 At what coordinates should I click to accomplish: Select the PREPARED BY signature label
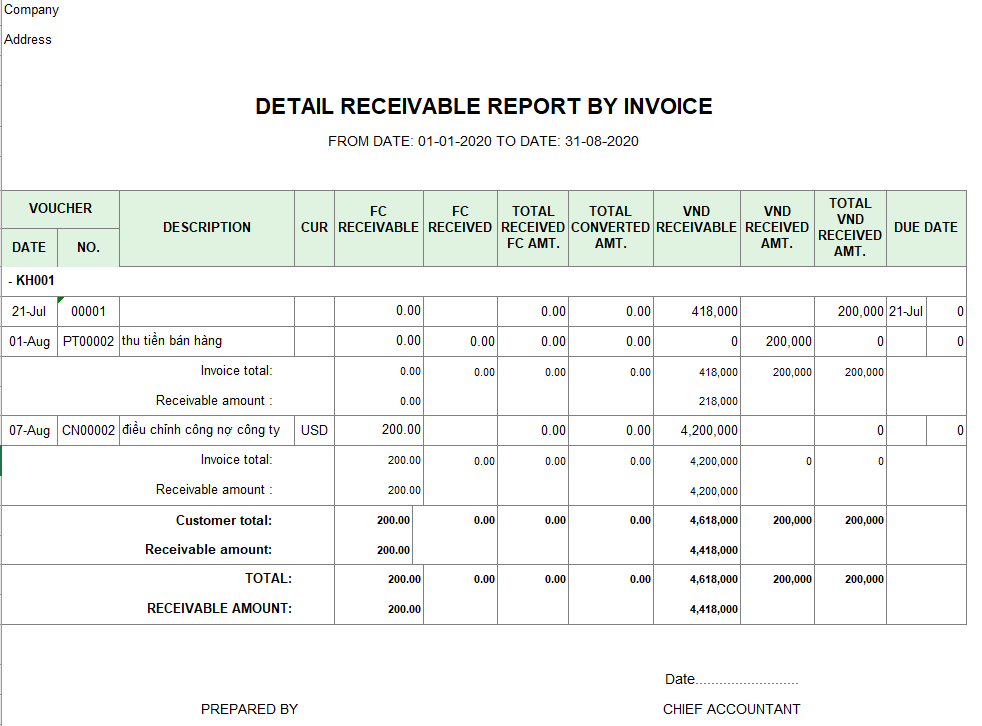(x=249, y=709)
